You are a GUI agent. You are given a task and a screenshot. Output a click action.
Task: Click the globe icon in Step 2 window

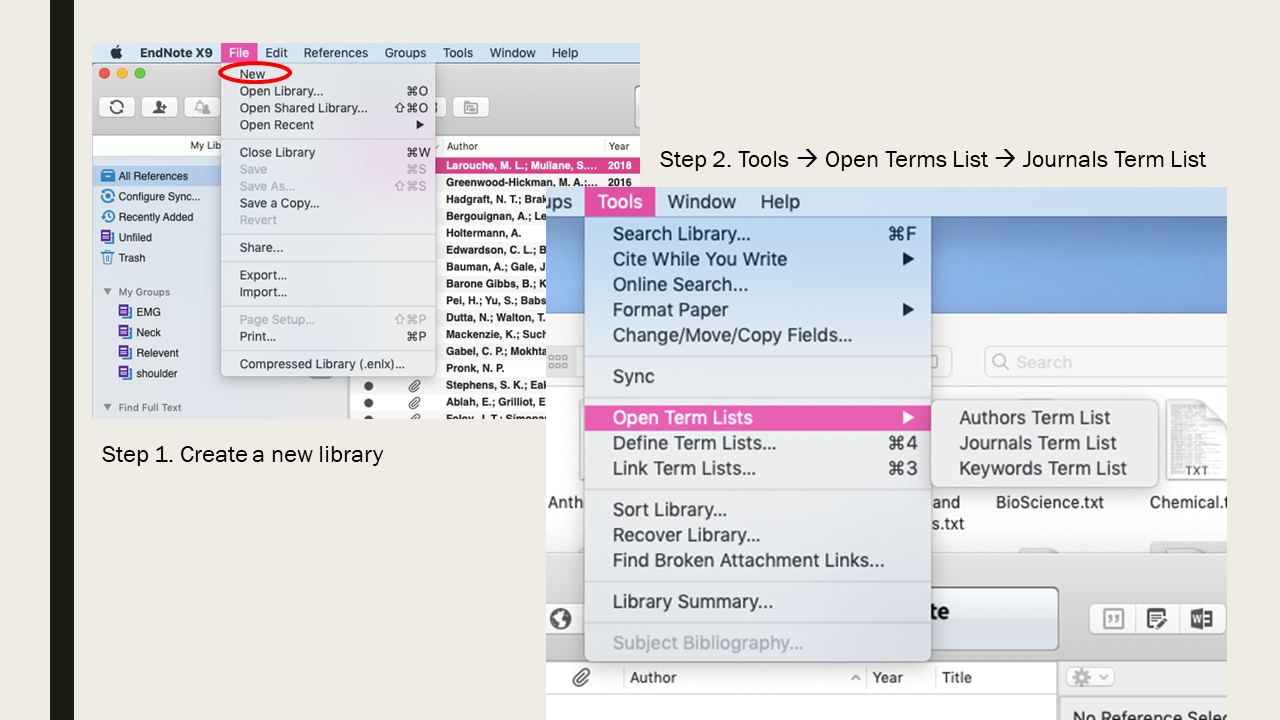coord(561,619)
